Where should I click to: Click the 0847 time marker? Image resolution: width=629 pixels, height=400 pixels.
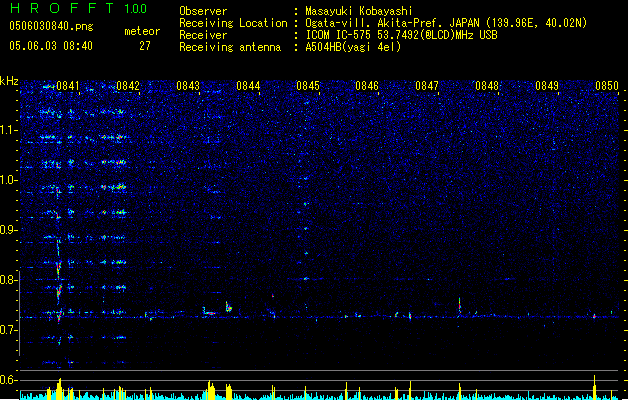pos(427,86)
